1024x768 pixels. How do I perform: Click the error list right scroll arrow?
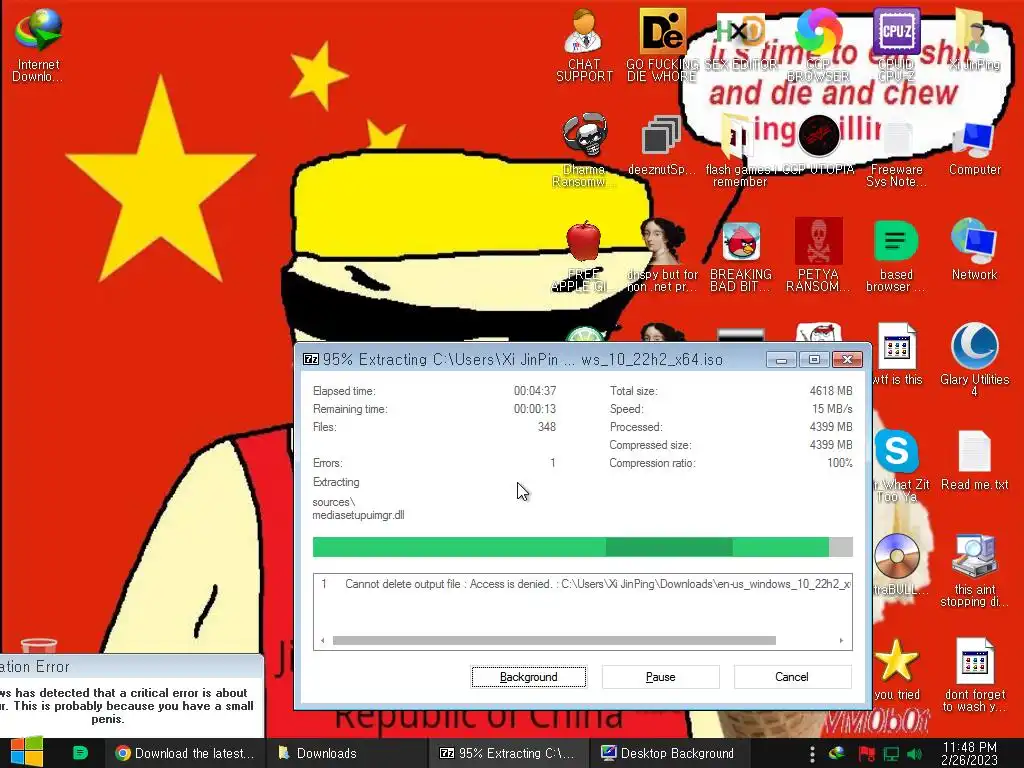[841, 641]
